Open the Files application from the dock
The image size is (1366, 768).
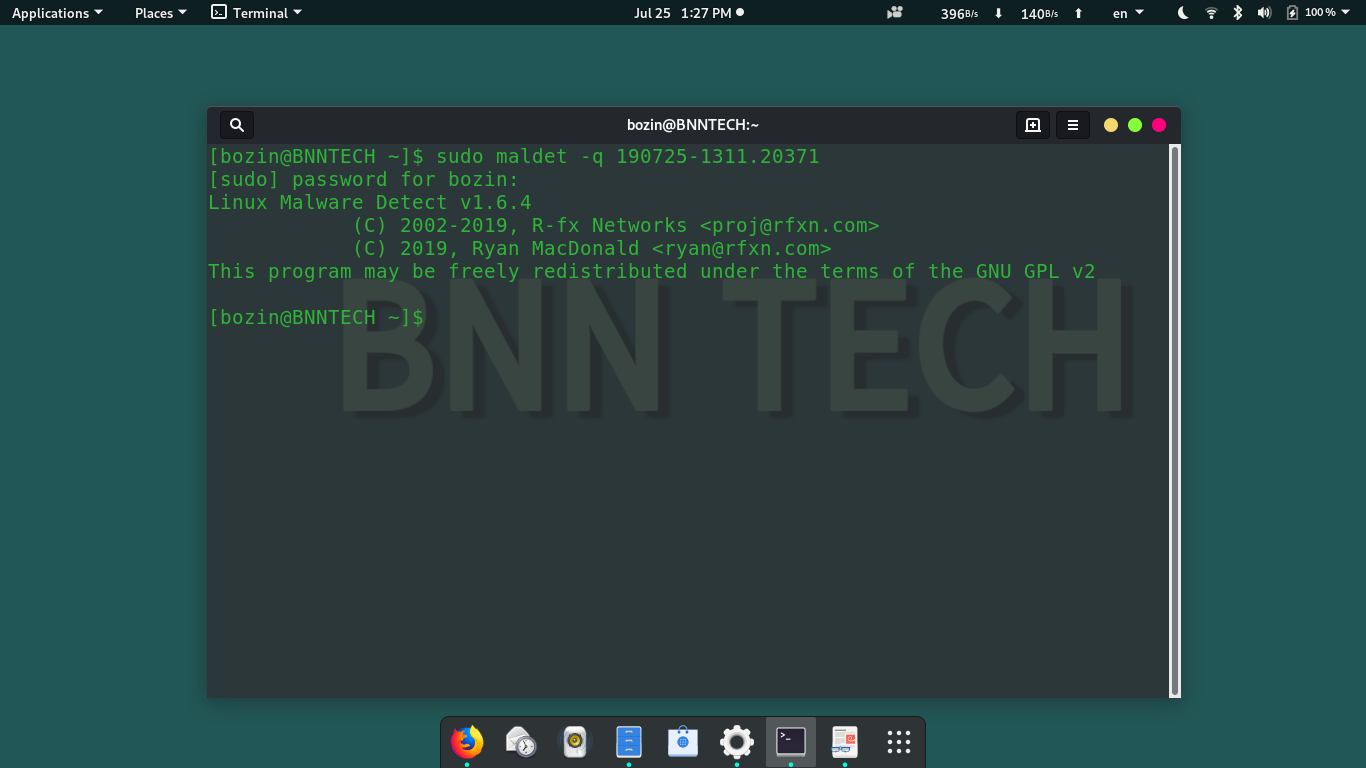pos(628,742)
